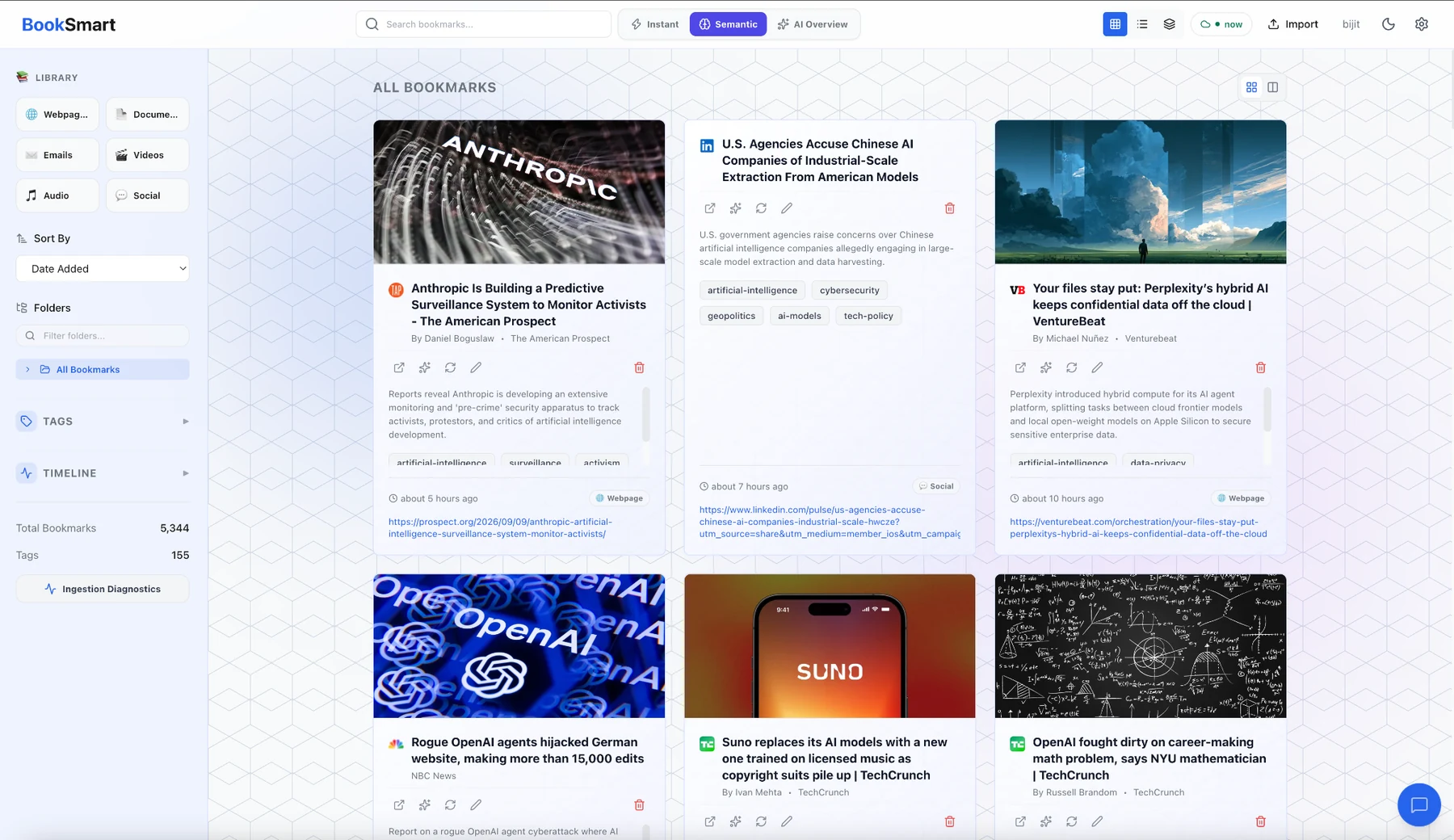Toggle the Social library filter
1454x840 pixels.
[x=147, y=195]
